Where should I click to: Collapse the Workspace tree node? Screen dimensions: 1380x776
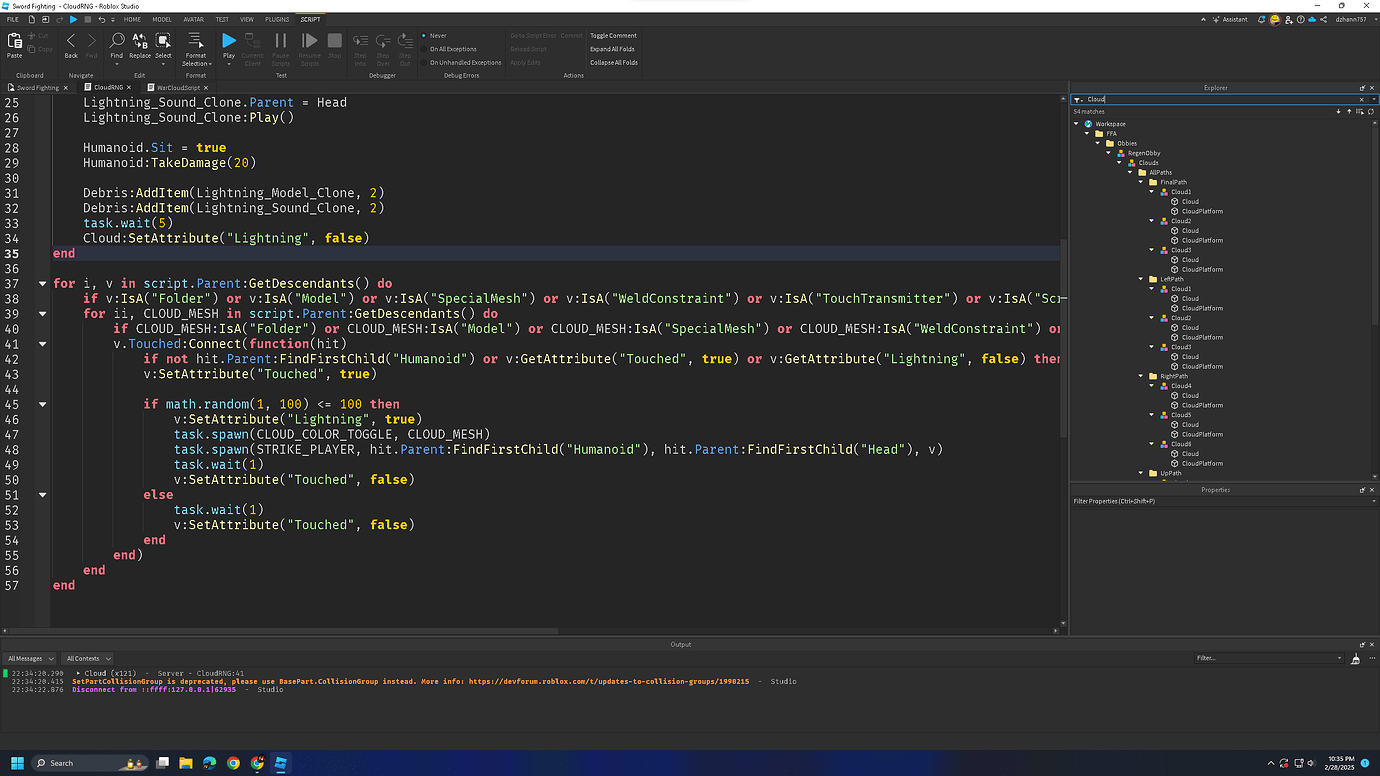coord(1076,124)
